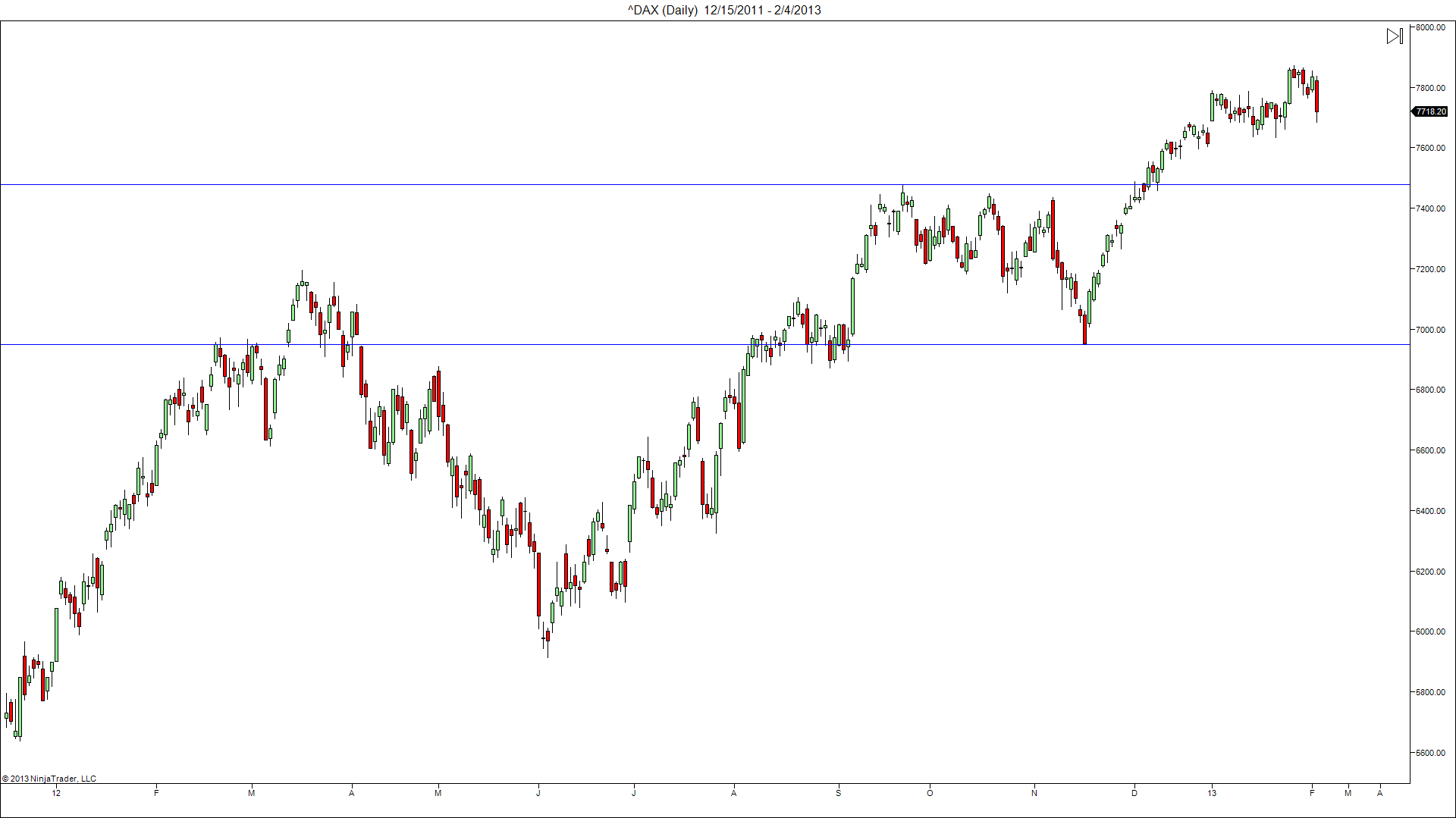Click the 7600.00 price axis label
This screenshot has width=1456, height=818.
tap(1430, 148)
